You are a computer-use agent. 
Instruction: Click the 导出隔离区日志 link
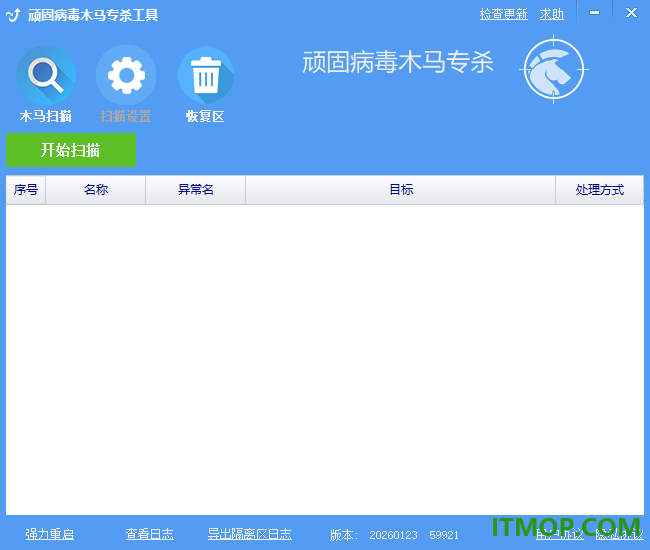click(x=250, y=534)
